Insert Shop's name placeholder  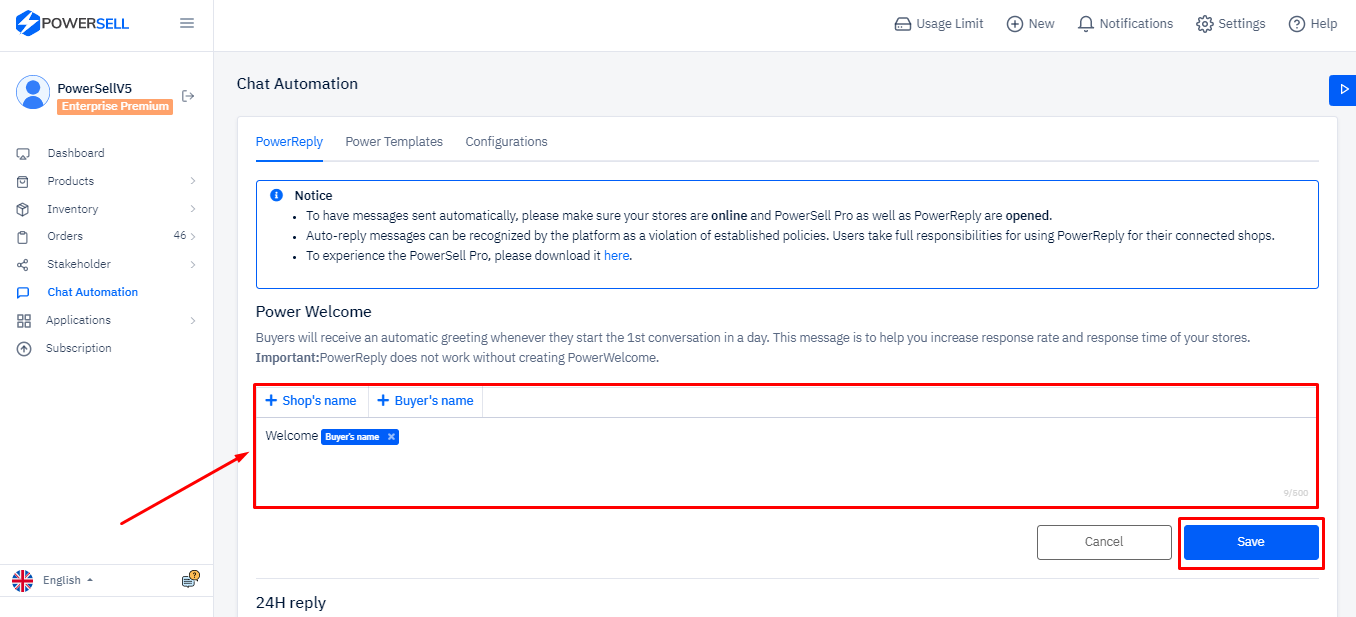(311, 401)
